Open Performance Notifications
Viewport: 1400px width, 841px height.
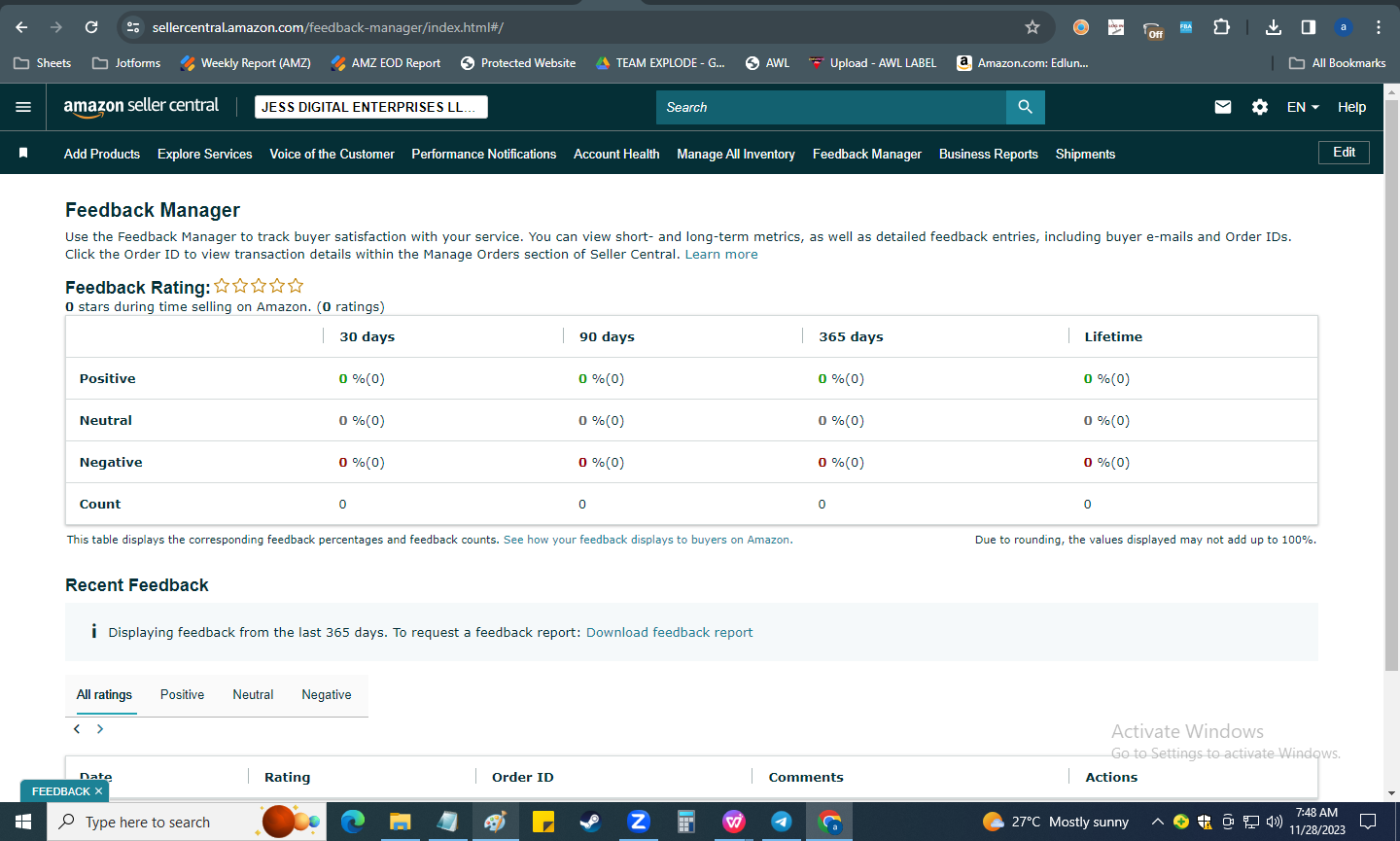484,154
